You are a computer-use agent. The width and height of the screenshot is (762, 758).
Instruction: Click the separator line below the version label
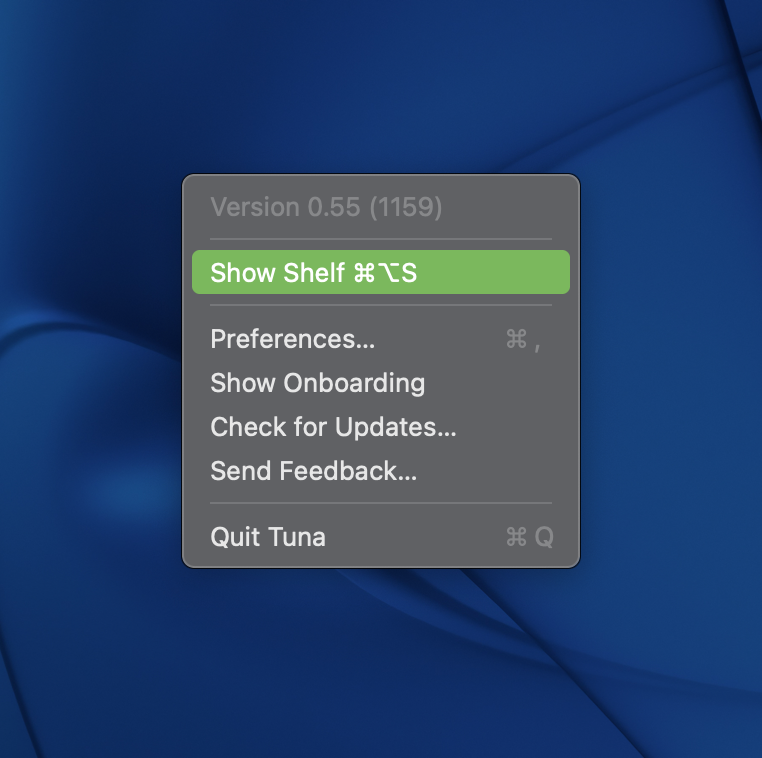tap(380, 239)
